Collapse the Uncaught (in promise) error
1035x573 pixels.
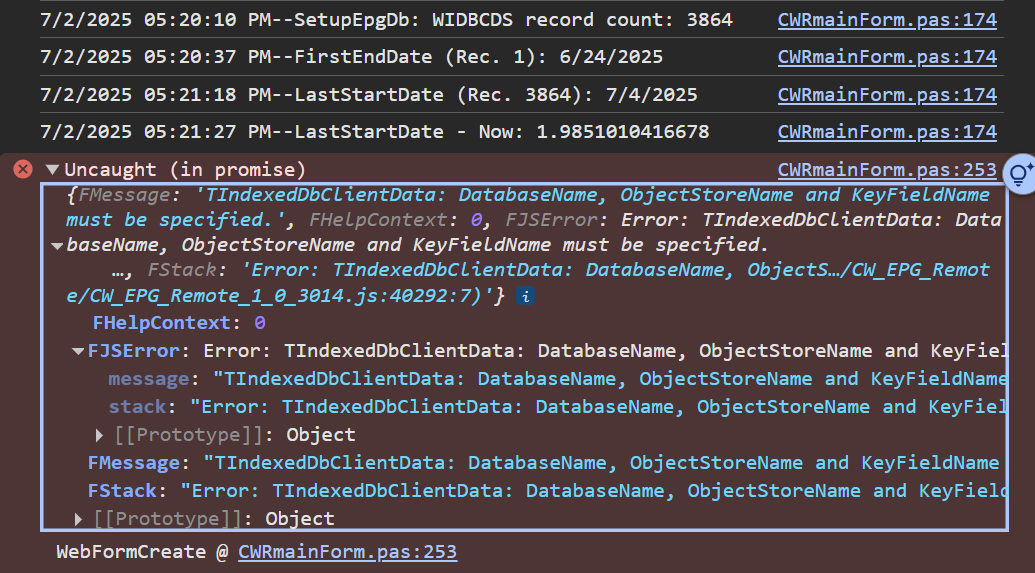[53, 170]
